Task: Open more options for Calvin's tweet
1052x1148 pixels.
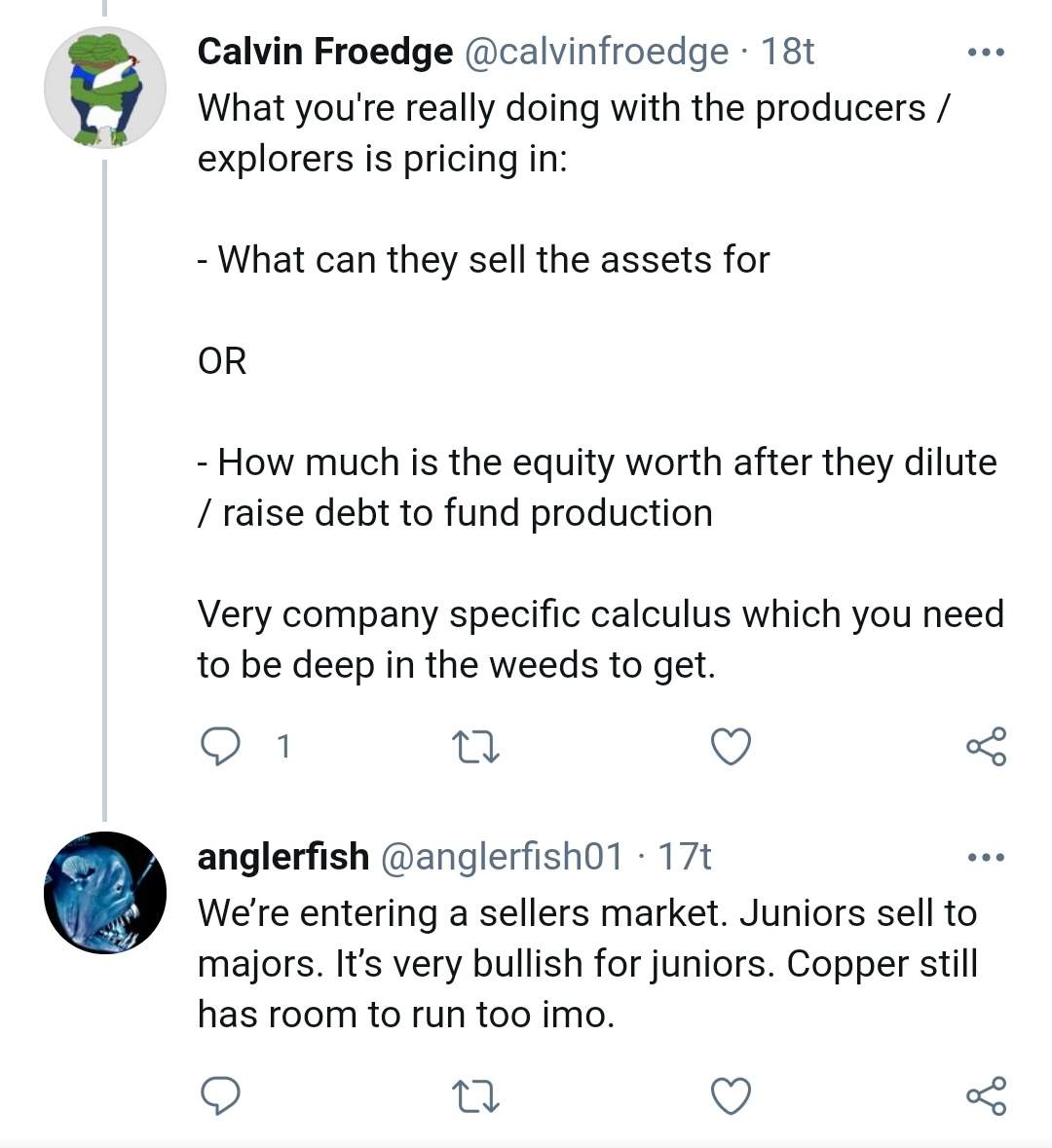Action: pyautogui.click(x=986, y=52)
